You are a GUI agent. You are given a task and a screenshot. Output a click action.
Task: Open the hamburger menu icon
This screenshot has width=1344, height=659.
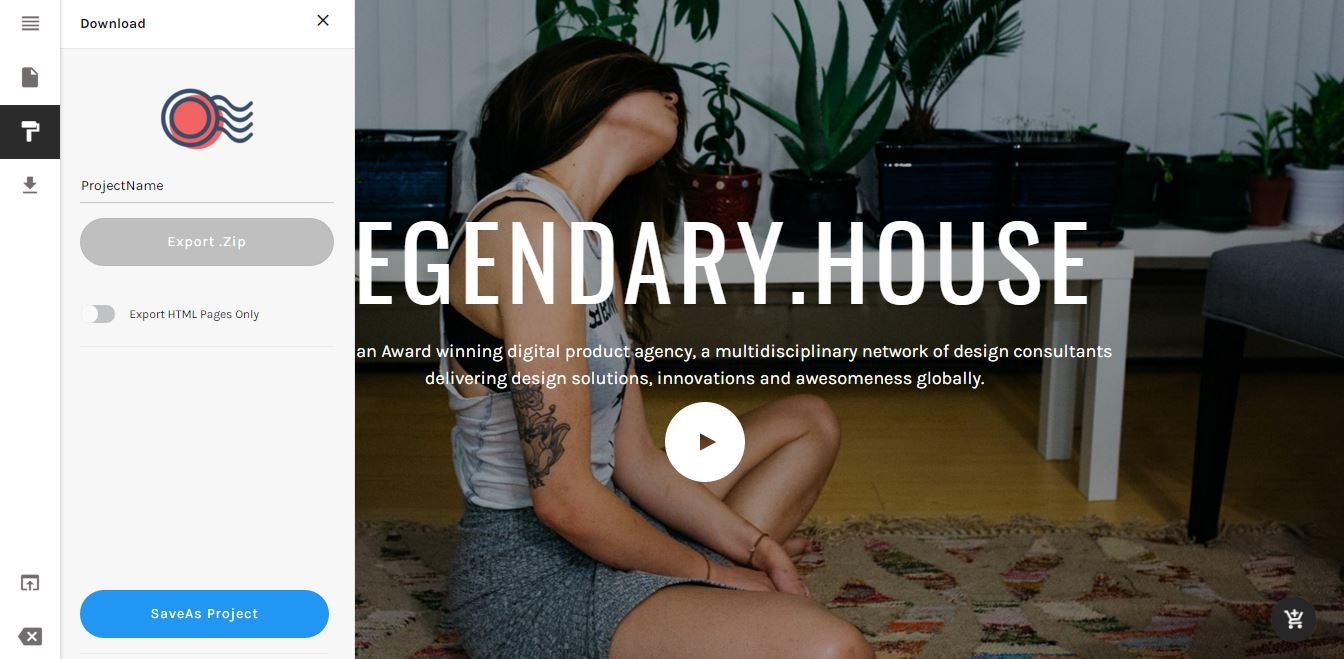pos(30,23)
